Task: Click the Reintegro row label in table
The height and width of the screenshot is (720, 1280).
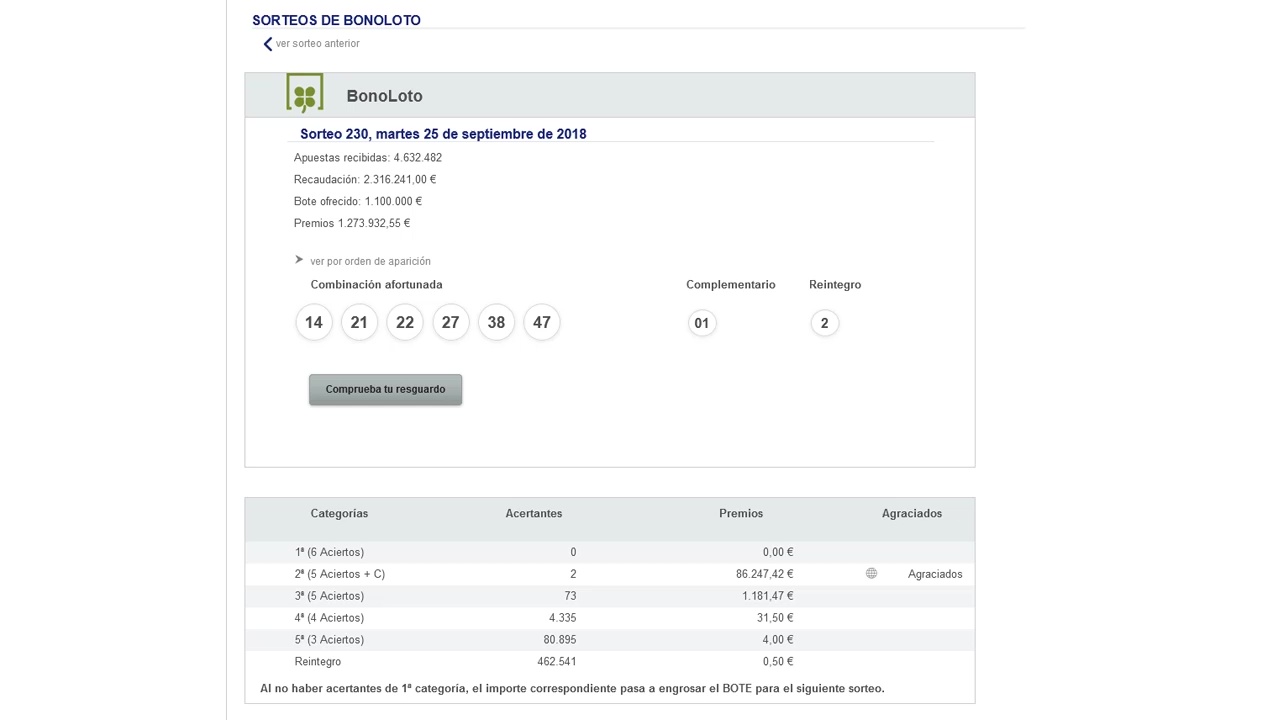Action: click(x=318, y=662)
